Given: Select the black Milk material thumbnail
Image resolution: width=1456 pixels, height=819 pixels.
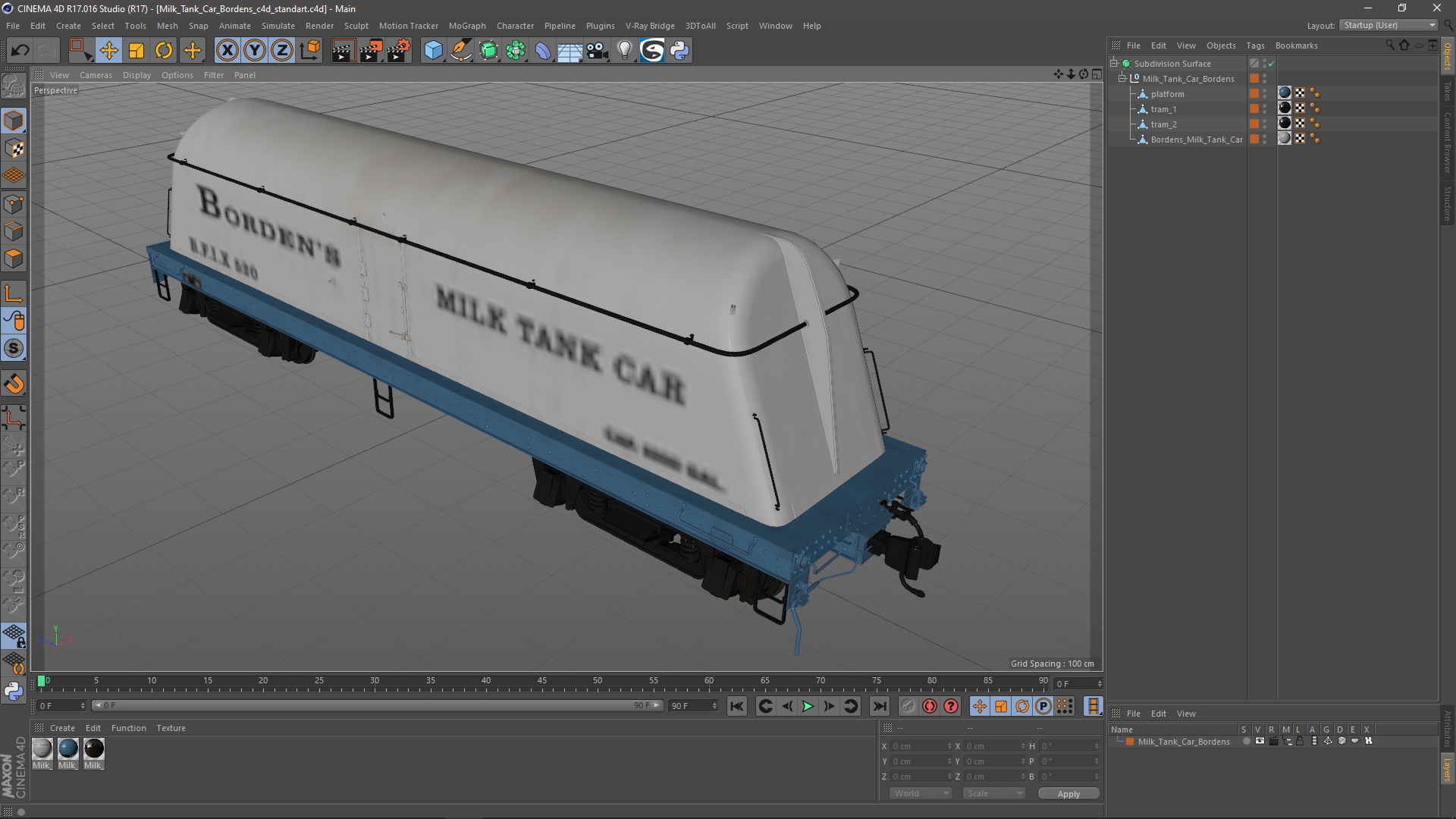Looking at the screenshot, I should 94,748.
